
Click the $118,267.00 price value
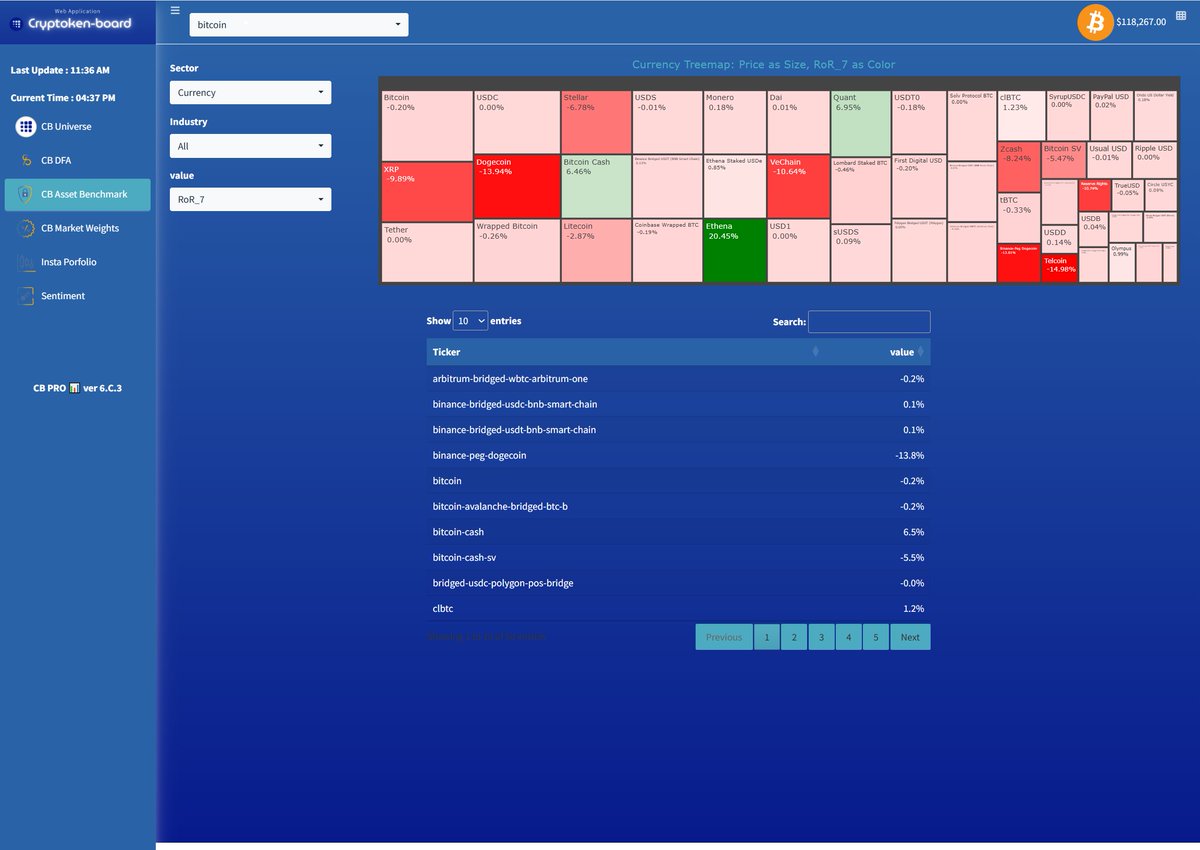(x=1141, y=22)
